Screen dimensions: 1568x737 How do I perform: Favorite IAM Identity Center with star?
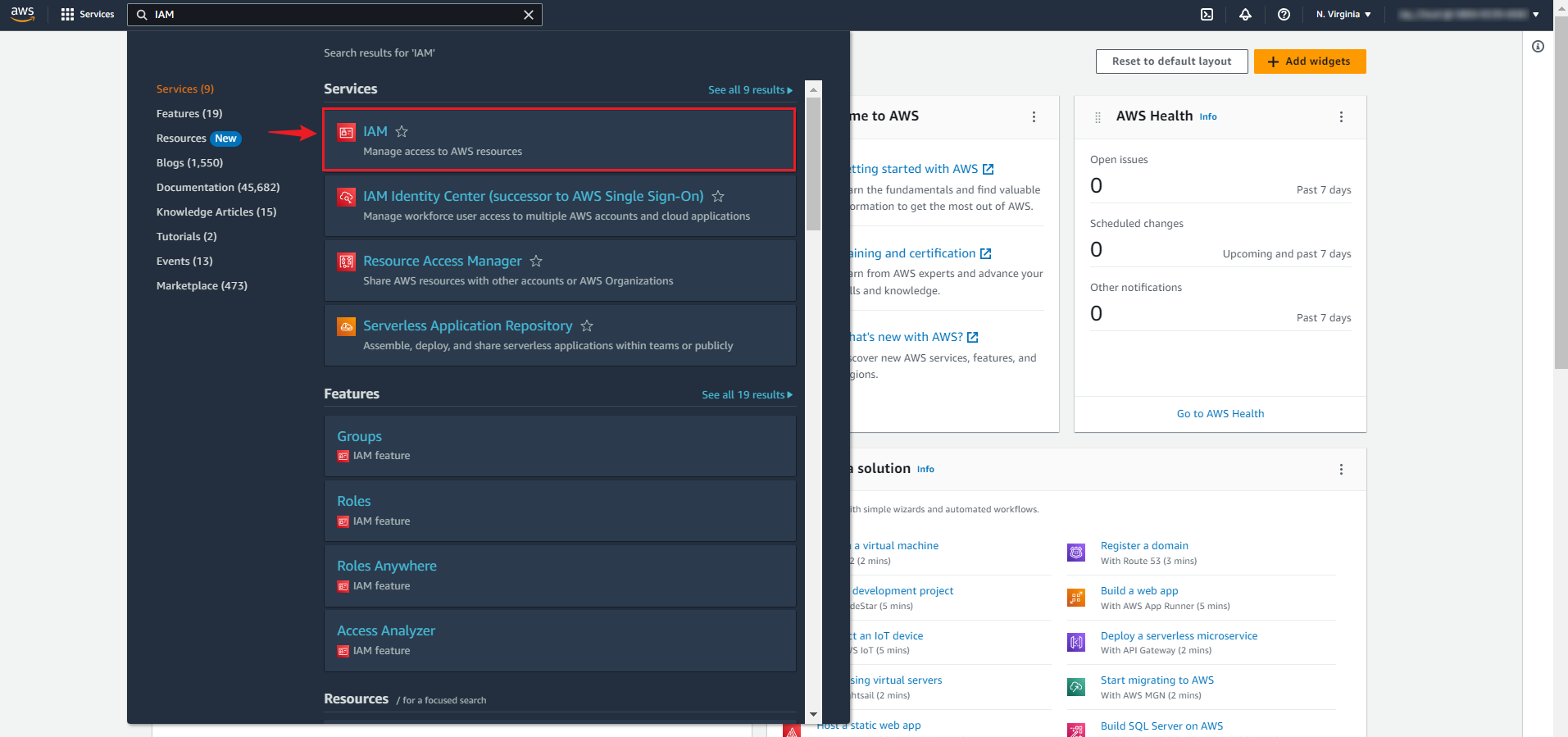(x=718, y=196)
